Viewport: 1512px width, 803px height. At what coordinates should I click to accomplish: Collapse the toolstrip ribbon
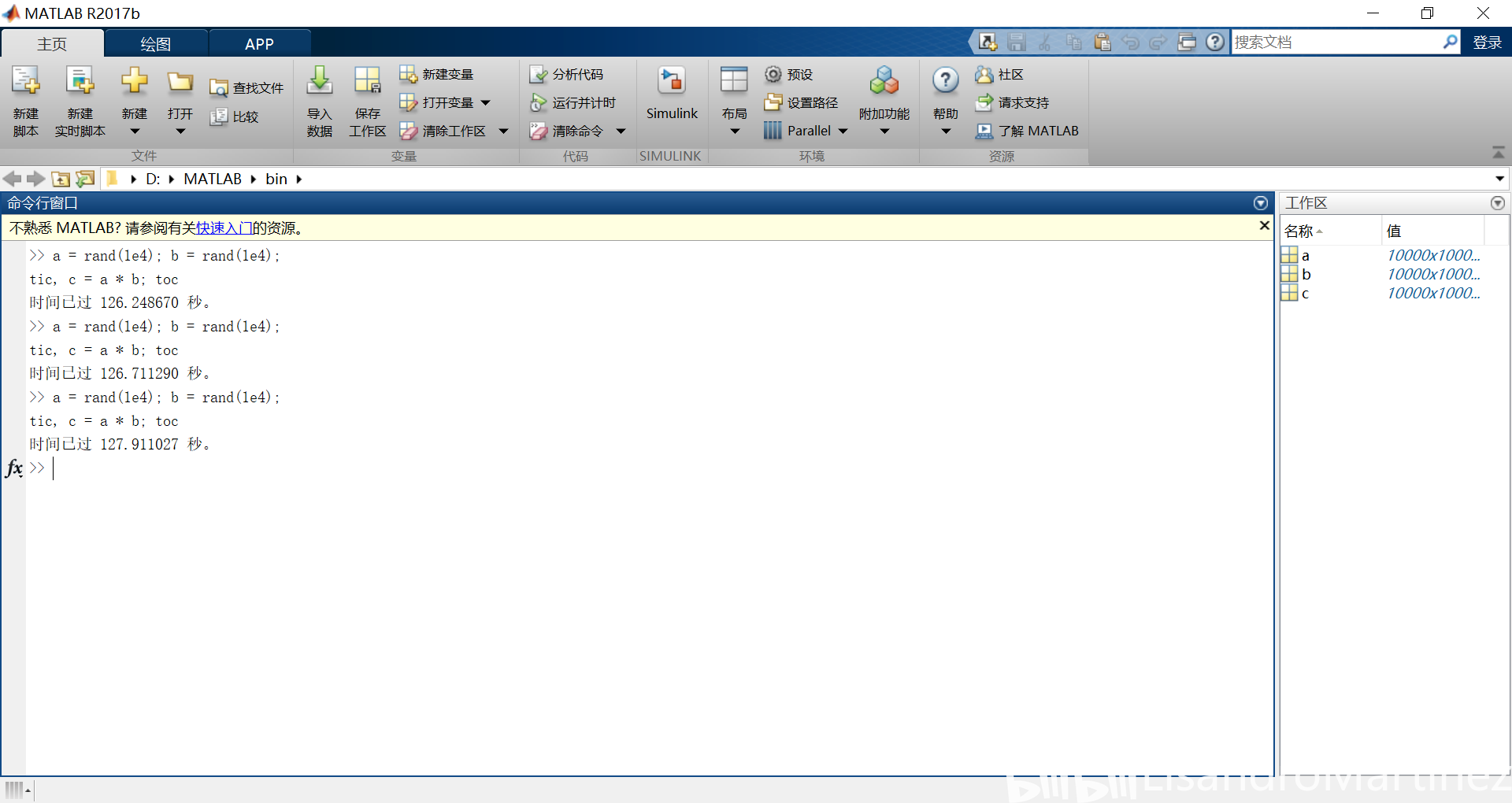pos(1499,152)
